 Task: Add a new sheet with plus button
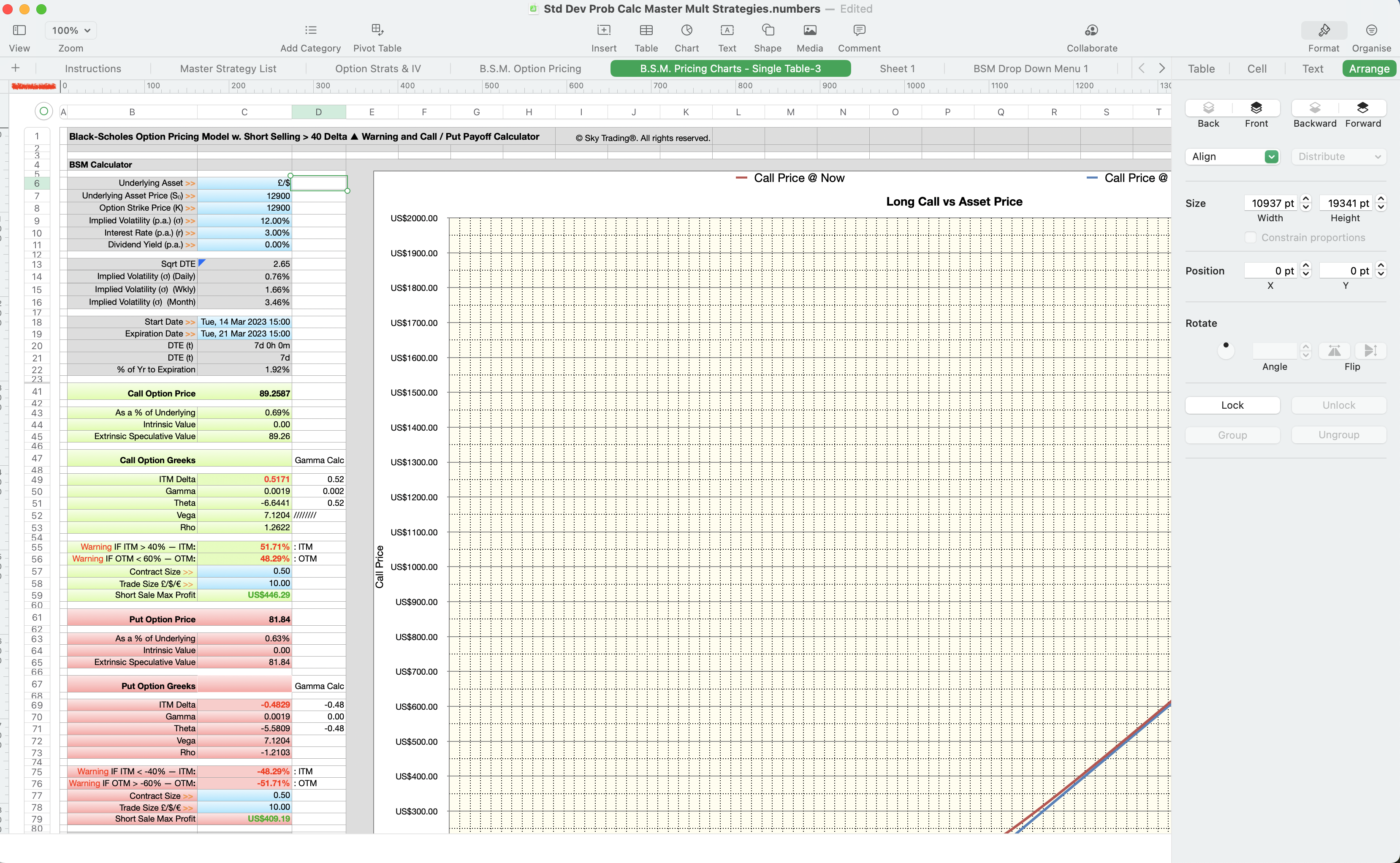click(15, 68)
